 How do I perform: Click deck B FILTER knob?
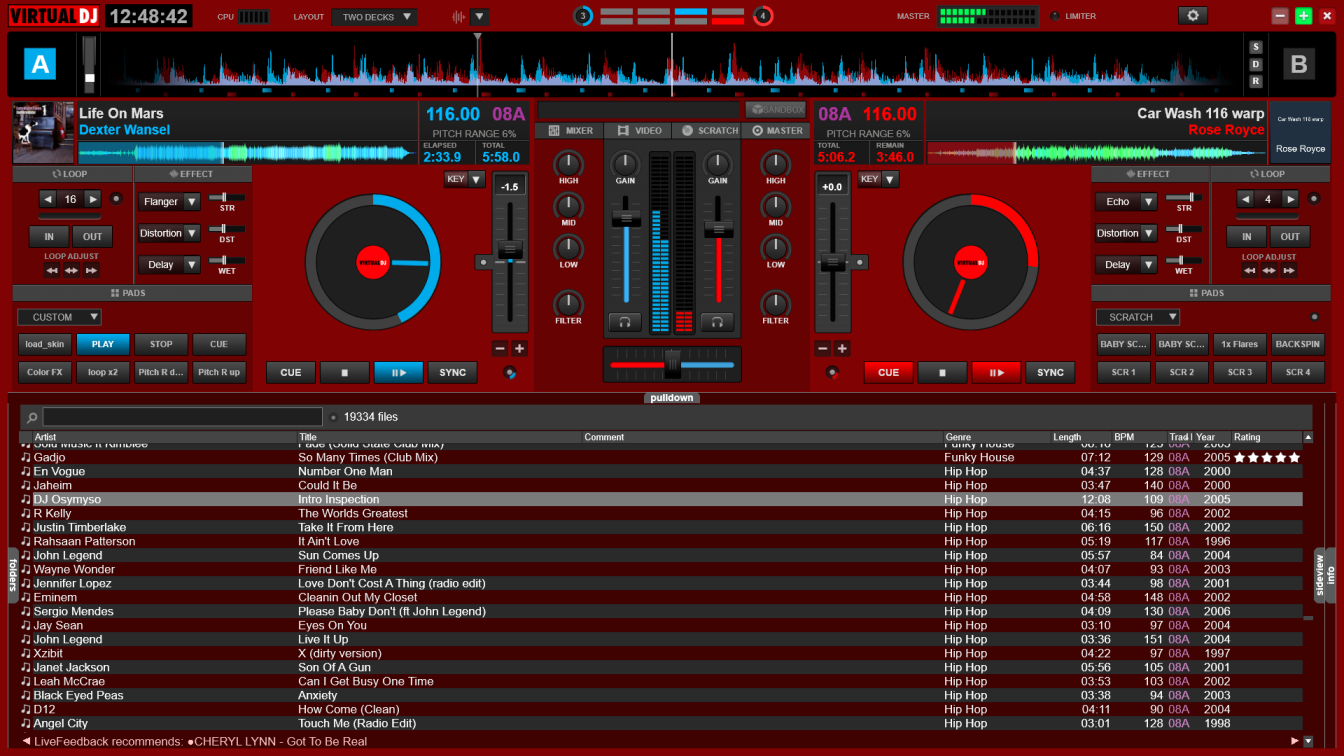[x=775, y=303]
